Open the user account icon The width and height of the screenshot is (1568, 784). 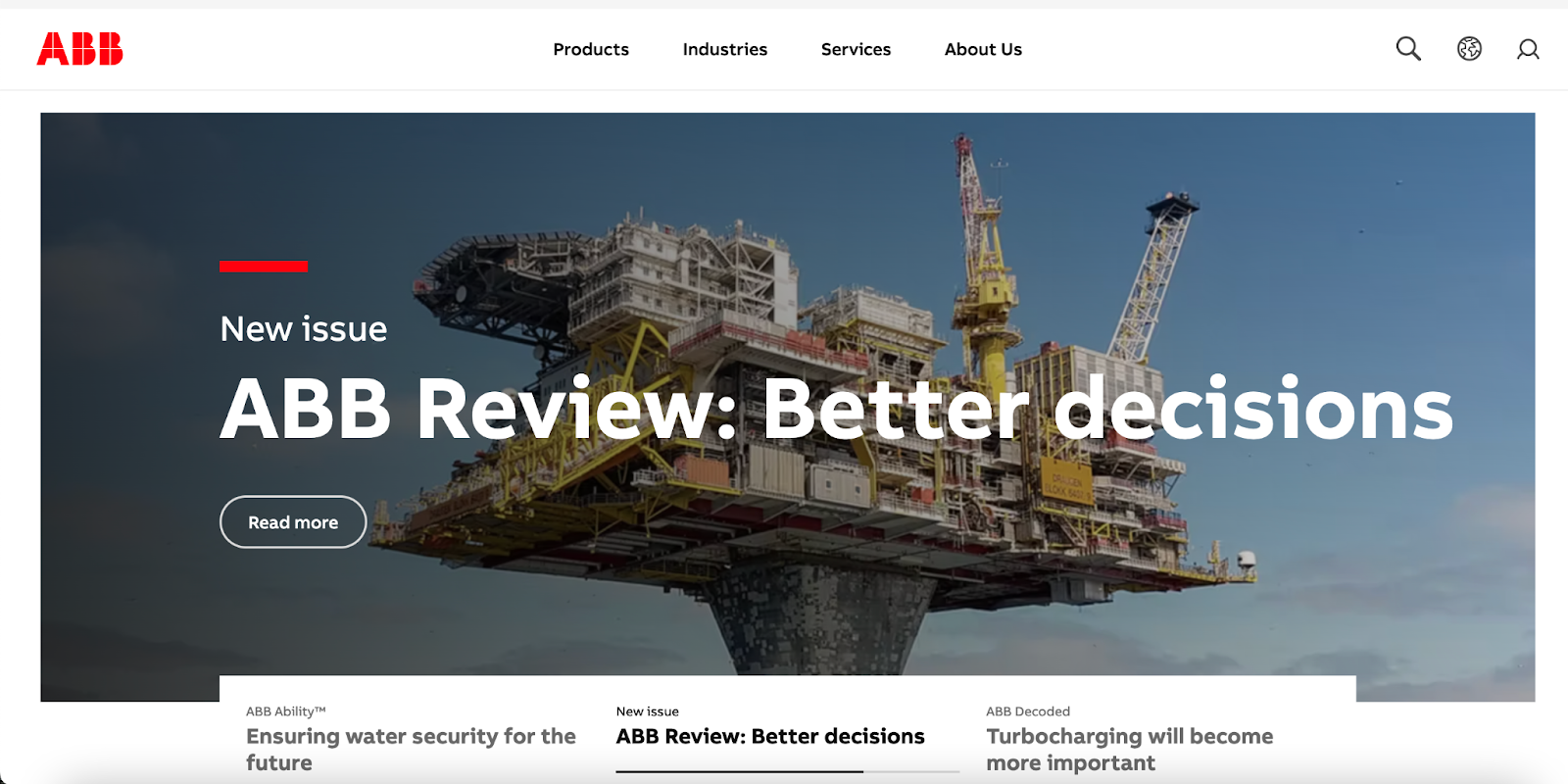pyautogui.click(x=1528, y=49)
